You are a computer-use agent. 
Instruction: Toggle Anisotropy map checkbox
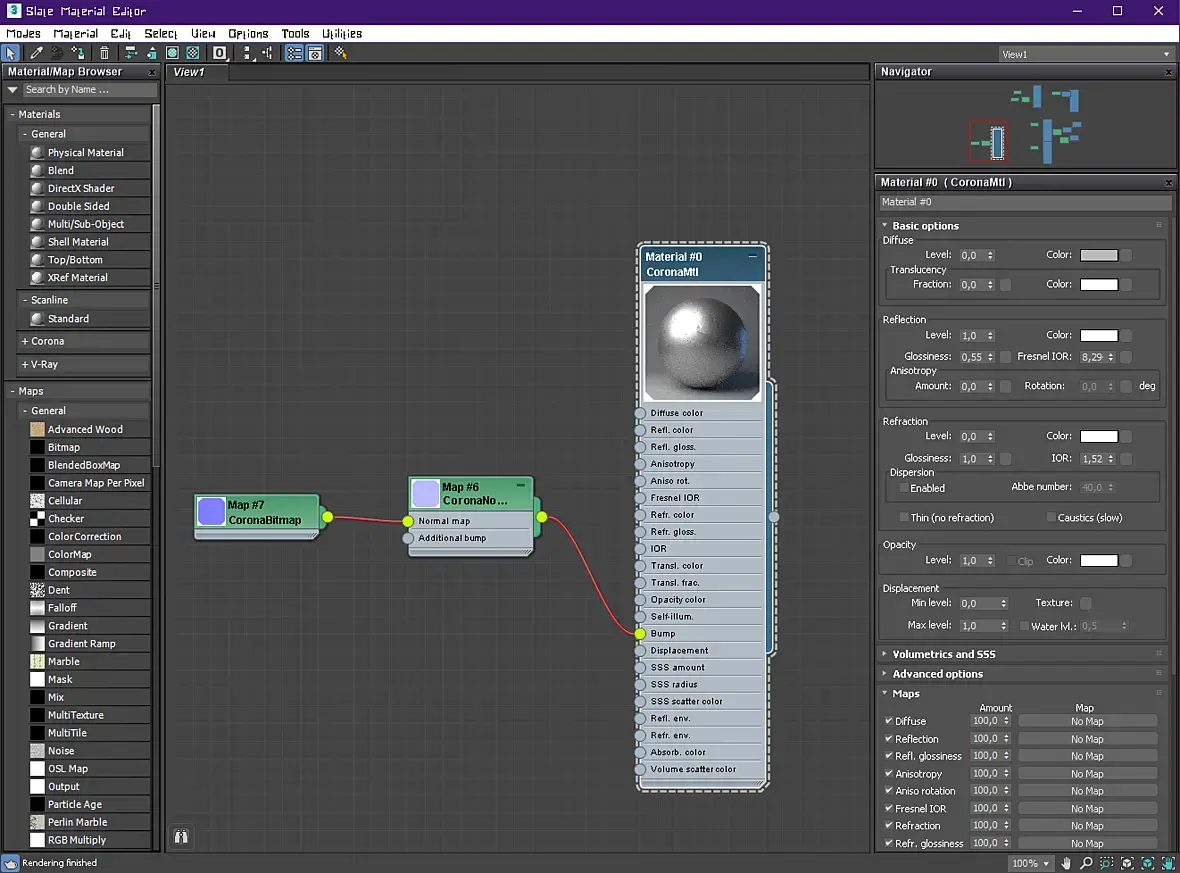click(889, 773)
